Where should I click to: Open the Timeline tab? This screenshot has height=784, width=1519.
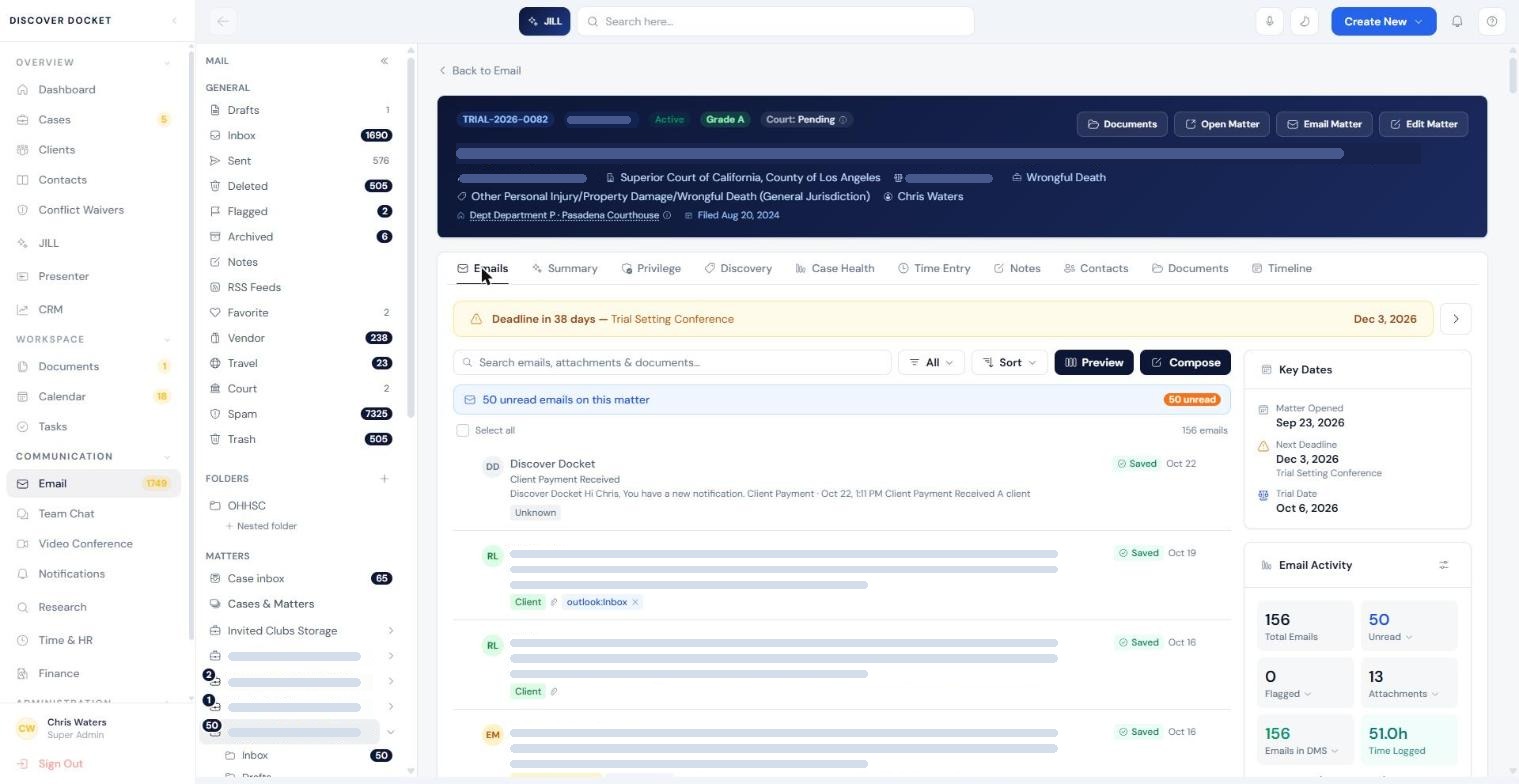point(1282,269)
